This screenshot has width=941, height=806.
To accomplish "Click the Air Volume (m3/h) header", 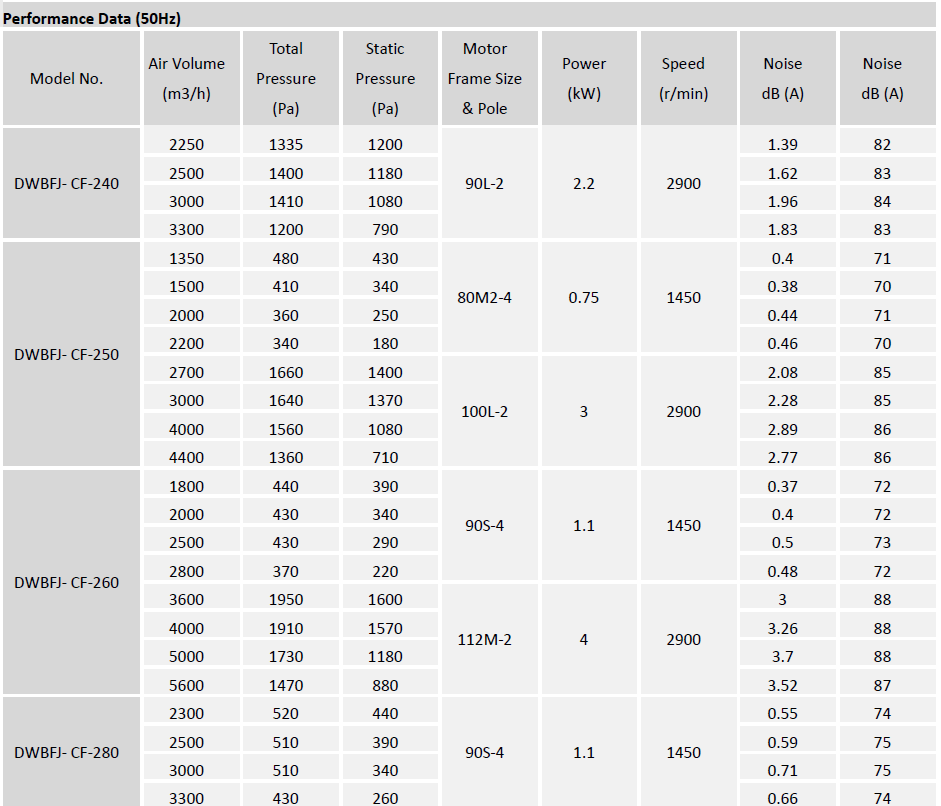I will coord(187,78).
